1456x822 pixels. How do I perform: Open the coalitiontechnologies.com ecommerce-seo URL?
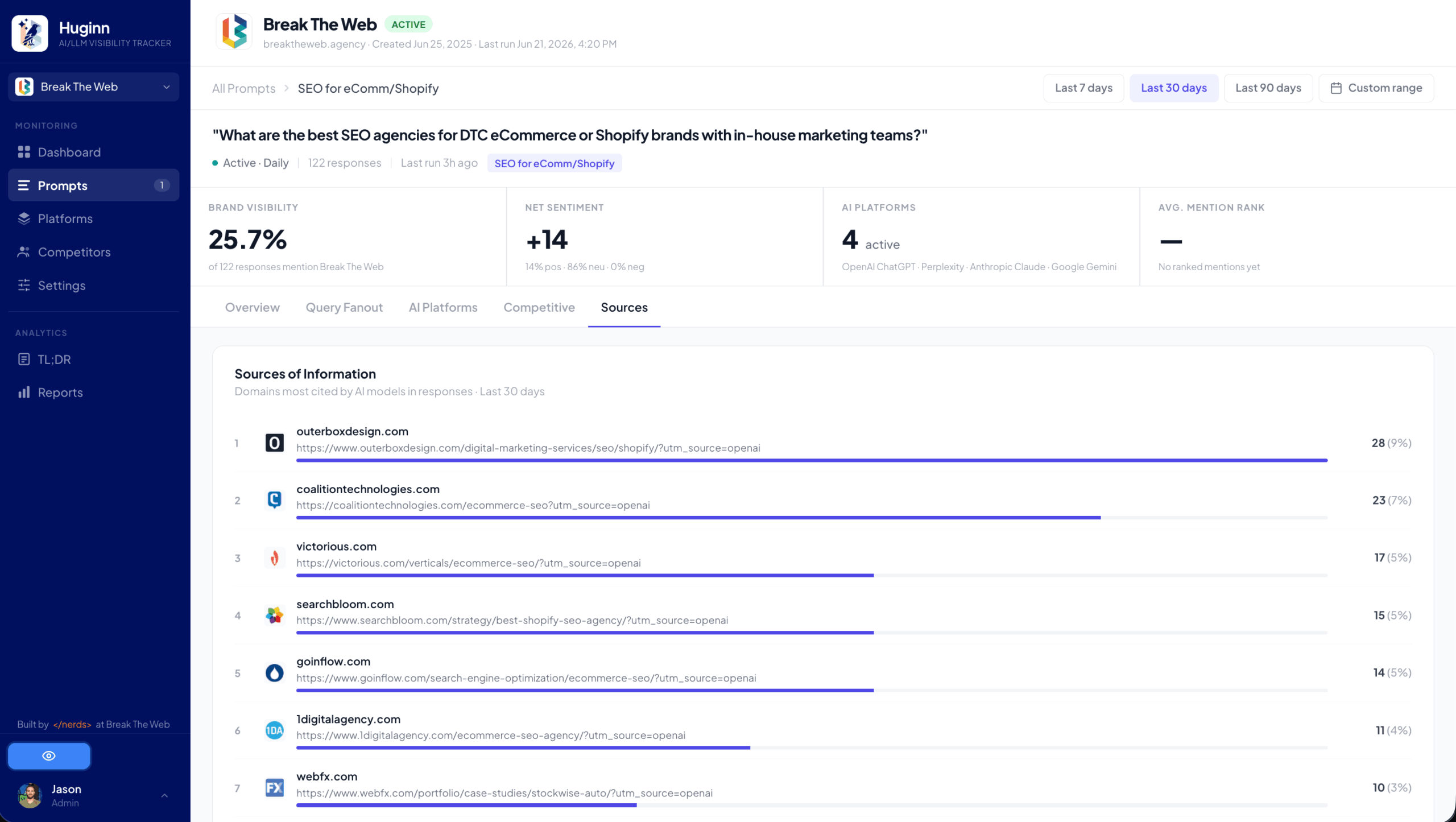473,506
